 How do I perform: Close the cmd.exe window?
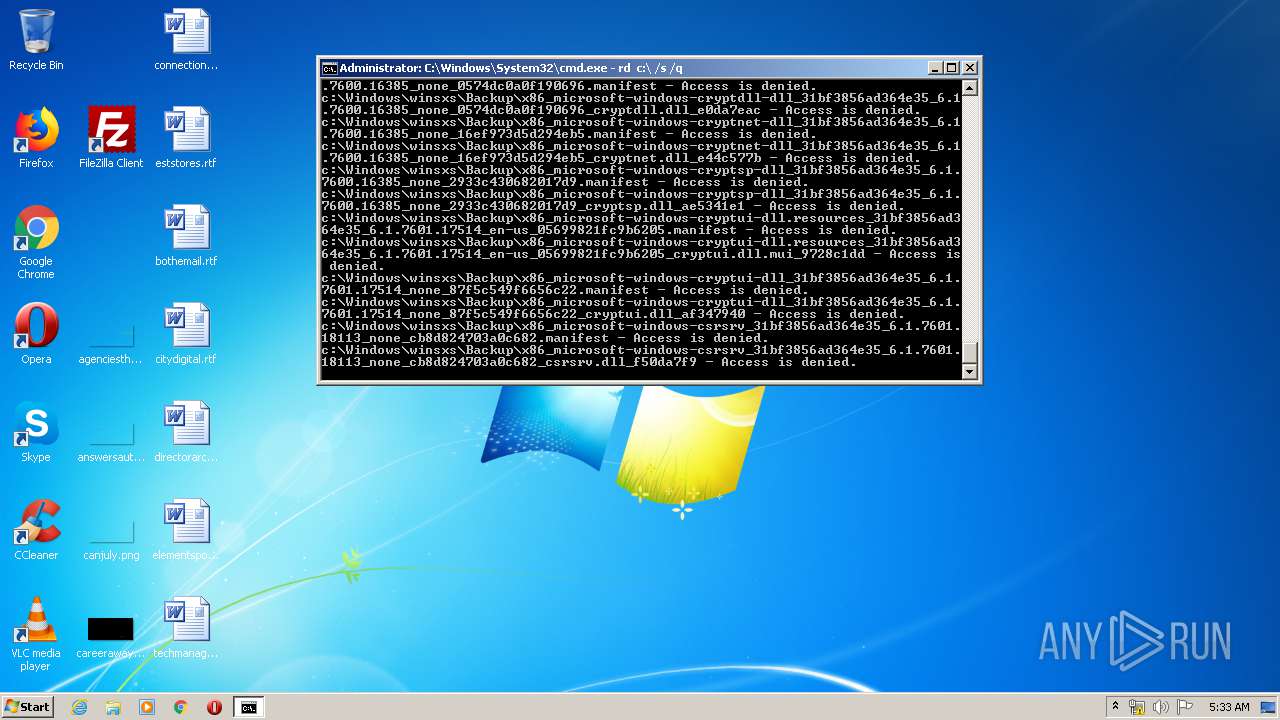tap(969, 68)
